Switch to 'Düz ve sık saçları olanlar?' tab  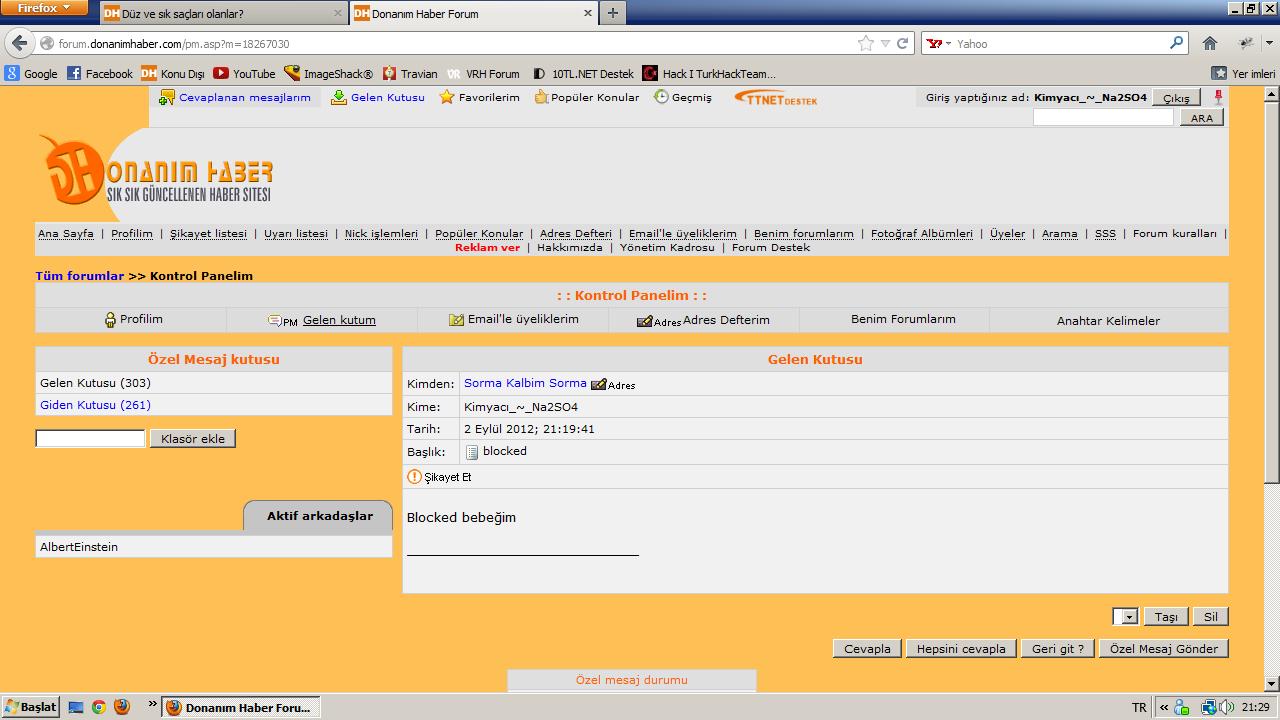(224, 14)
